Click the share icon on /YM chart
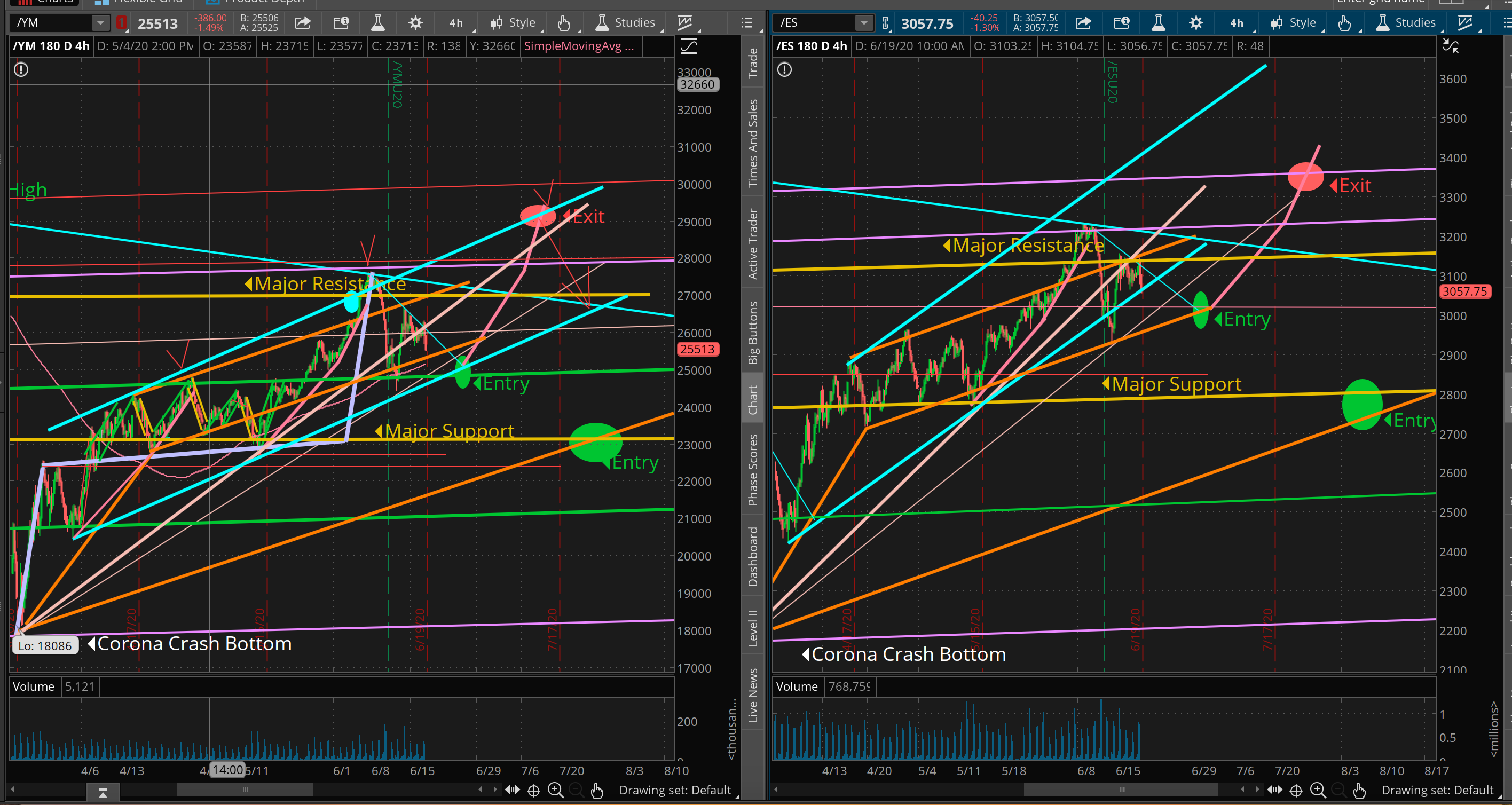This screenshot has height=805, width=1512. click(302, 23)
